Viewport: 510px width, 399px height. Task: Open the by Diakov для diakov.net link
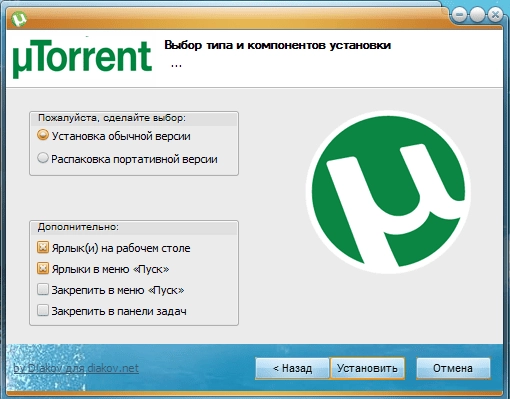[x=76, y=368]
